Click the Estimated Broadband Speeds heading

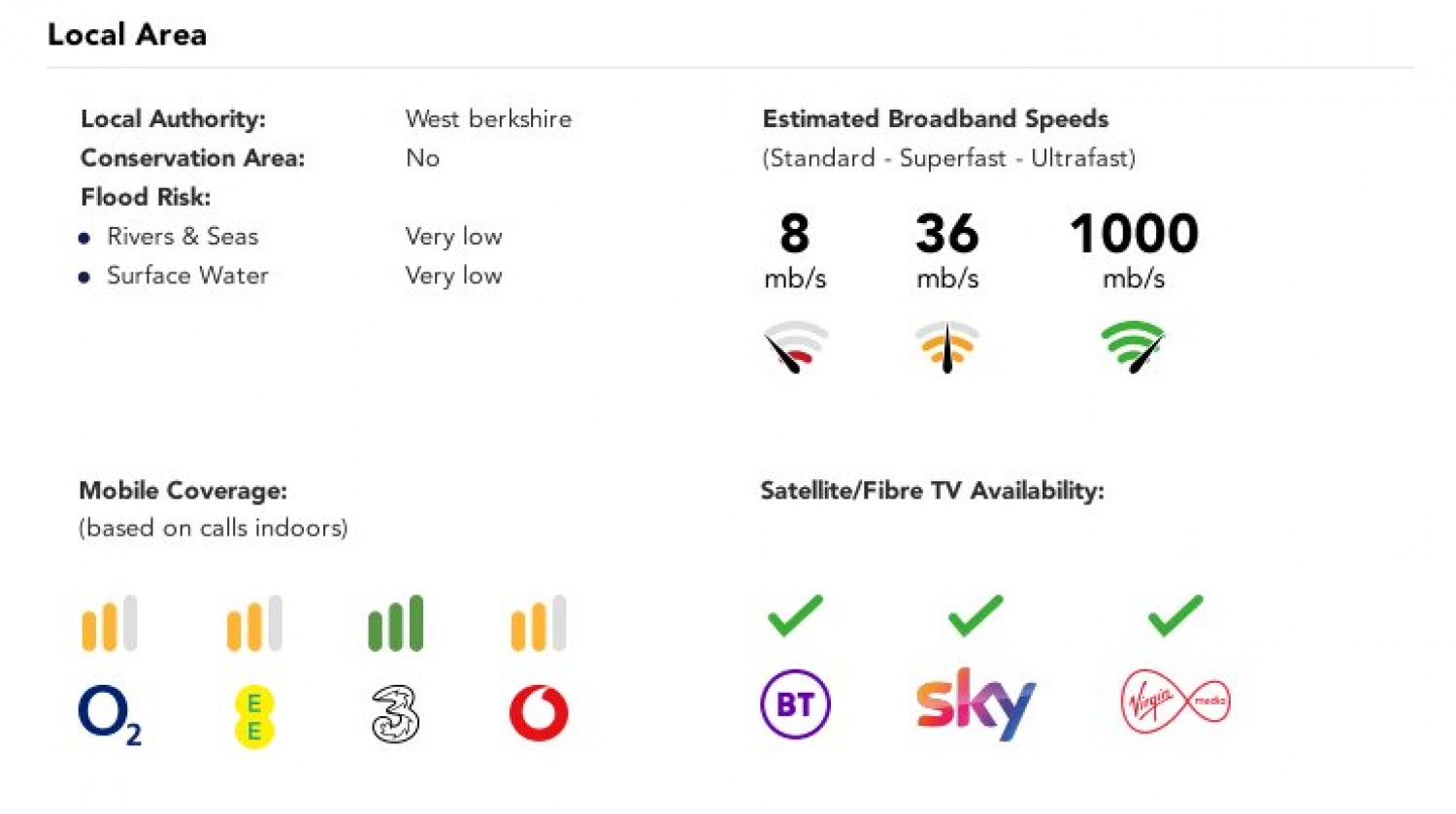[935, 119]
